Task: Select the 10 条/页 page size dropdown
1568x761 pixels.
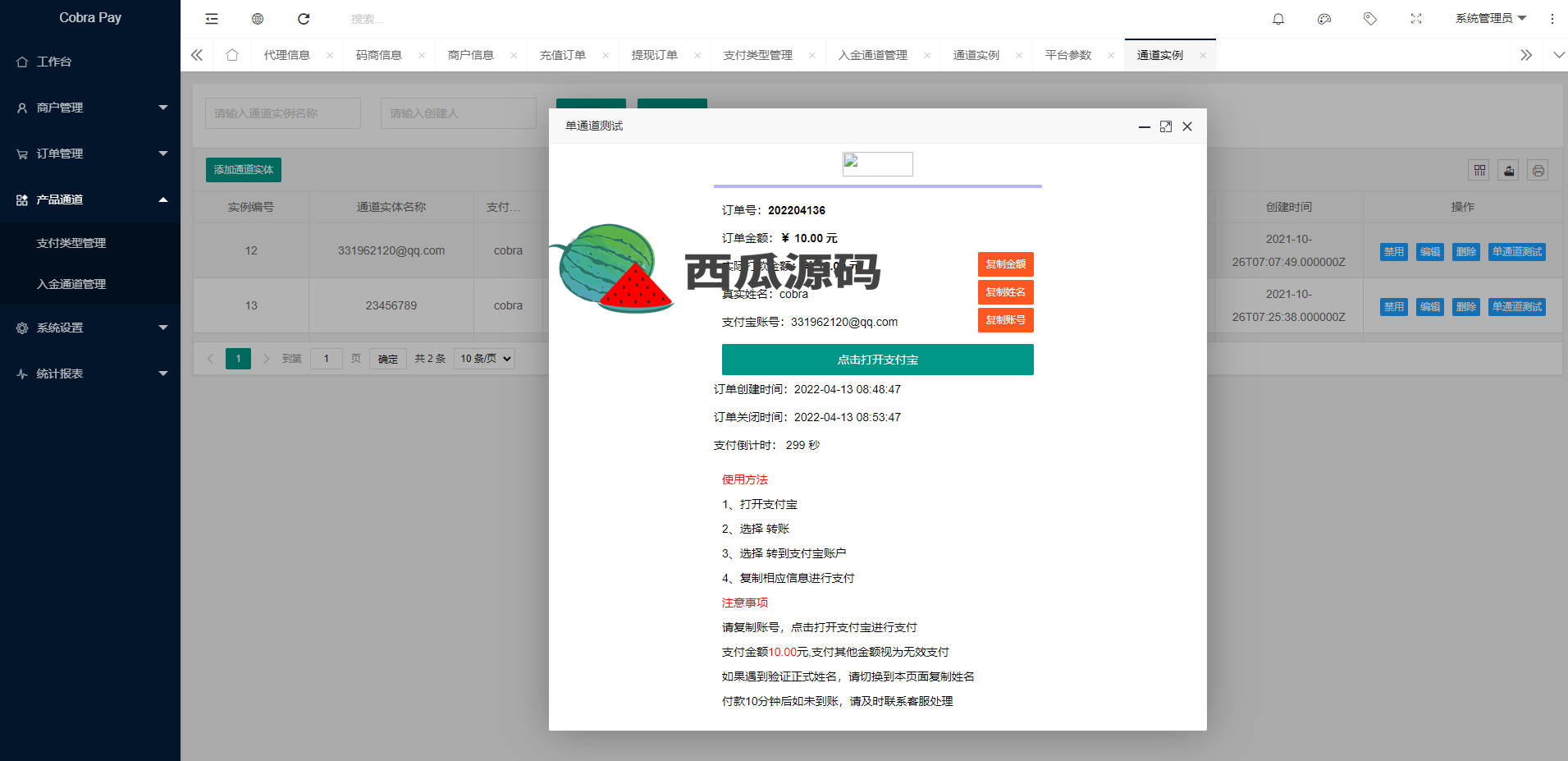Action: tap(485, 359)
